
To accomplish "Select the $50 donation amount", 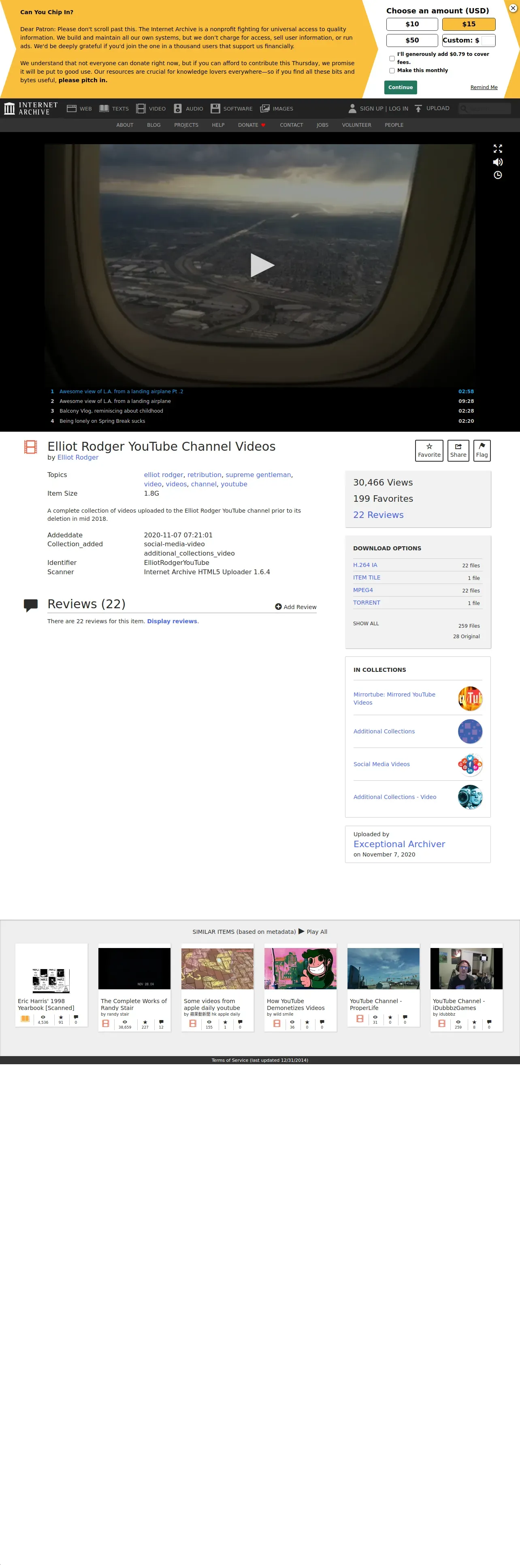I will [x=412, y=40].
